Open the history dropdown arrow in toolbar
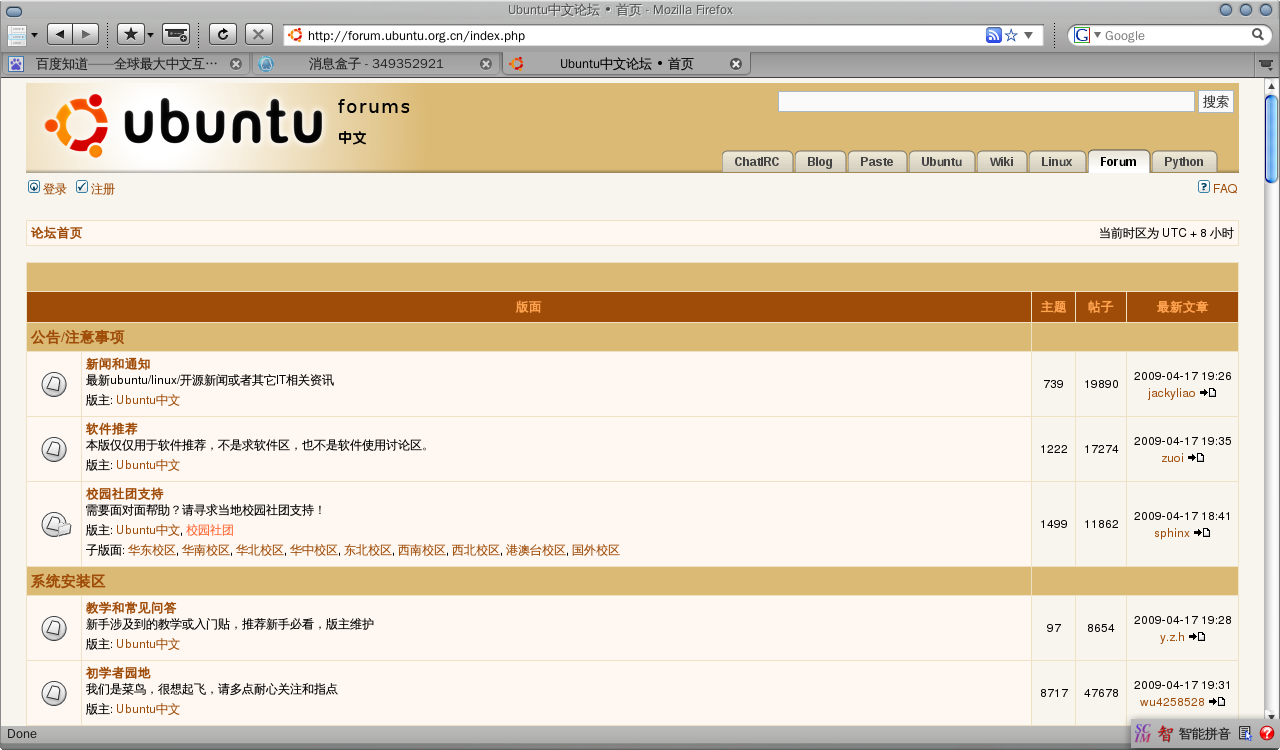Screen dimensions: 1280x750 pyautogui.click(x=35, y=35)
